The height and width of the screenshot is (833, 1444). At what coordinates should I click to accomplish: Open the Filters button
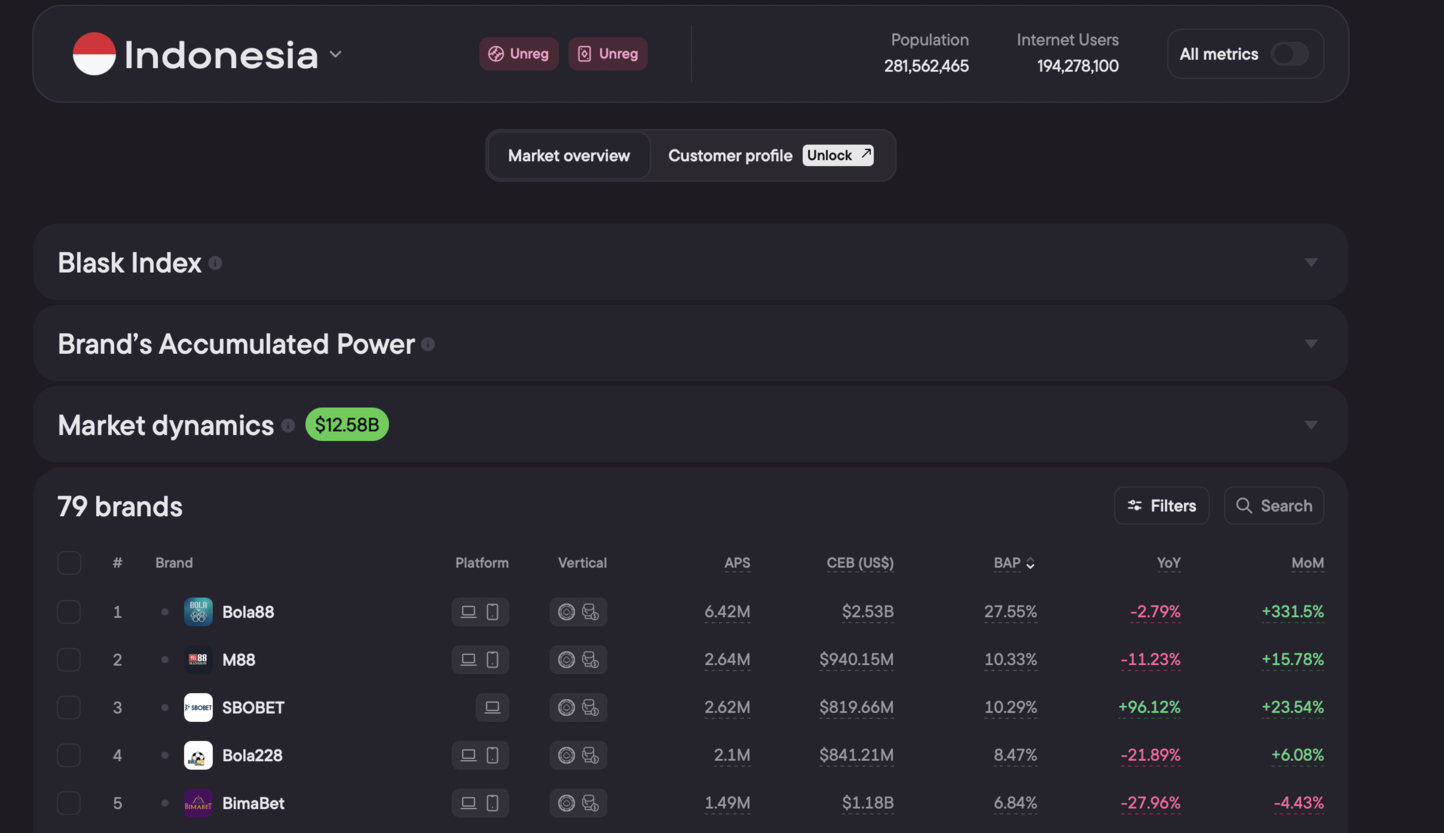1161,506
